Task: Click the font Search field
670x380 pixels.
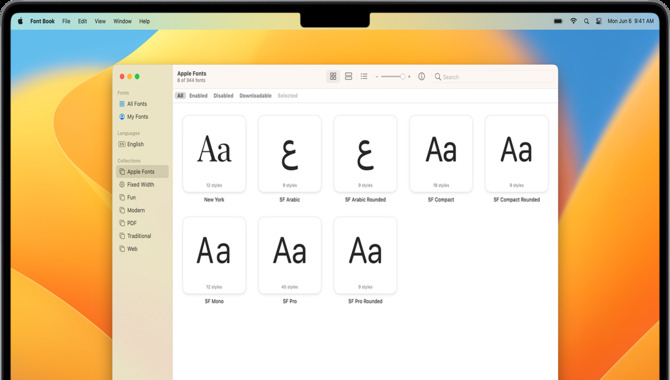Action: pyautogui.click(x=493, y=77)
